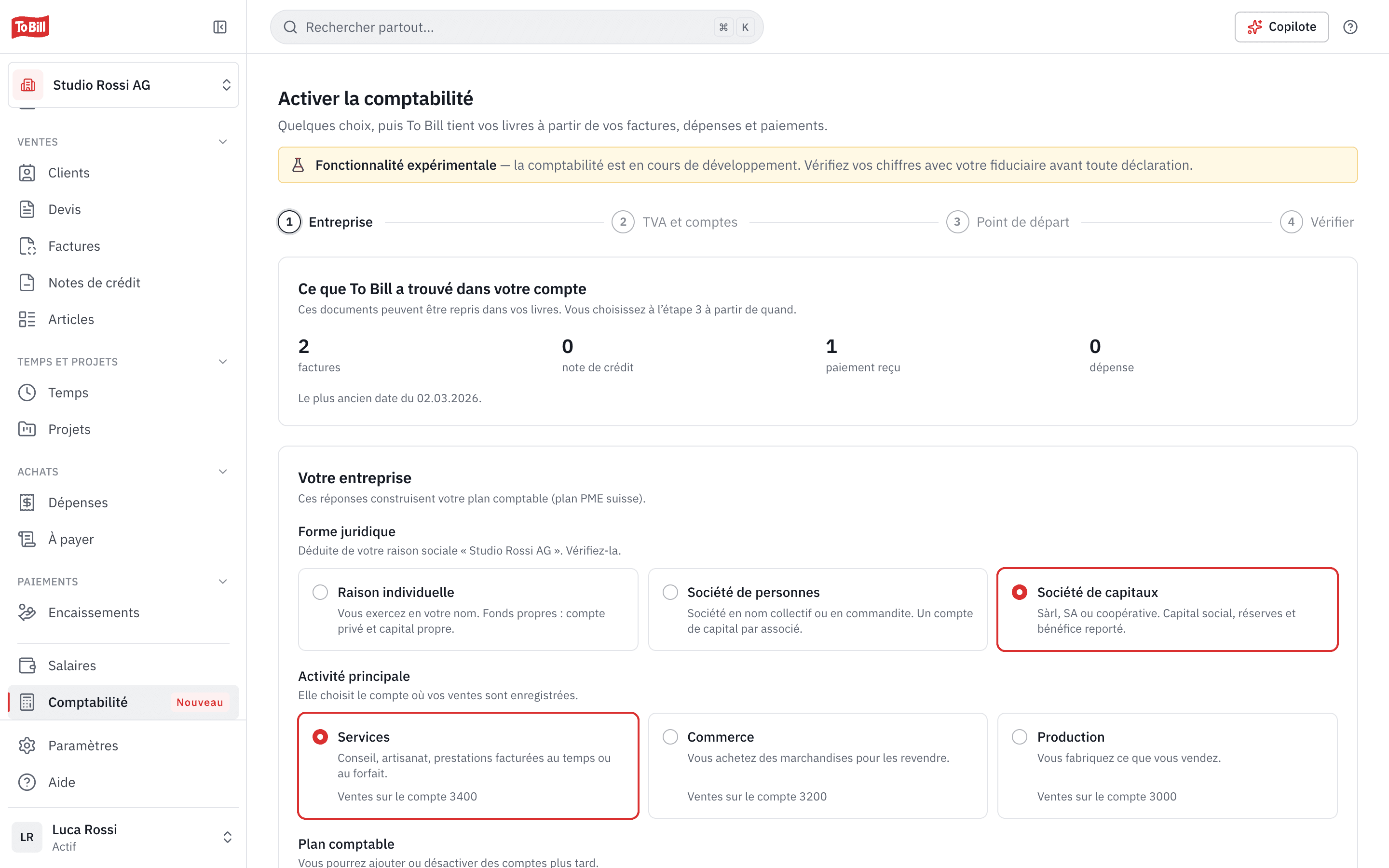Click the Articles list icon
The height and width of the screenshot is (868, 1389).
(27, 319)
